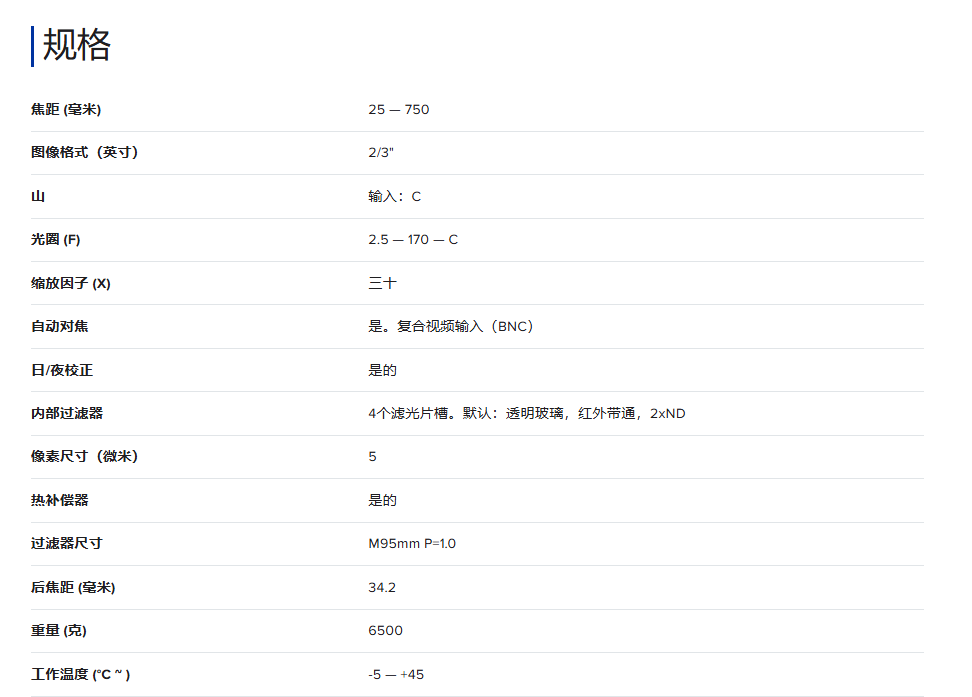The image size is (972, 697).
Task: Select the back focal distance value 34.2
Action: coord(381,587)
